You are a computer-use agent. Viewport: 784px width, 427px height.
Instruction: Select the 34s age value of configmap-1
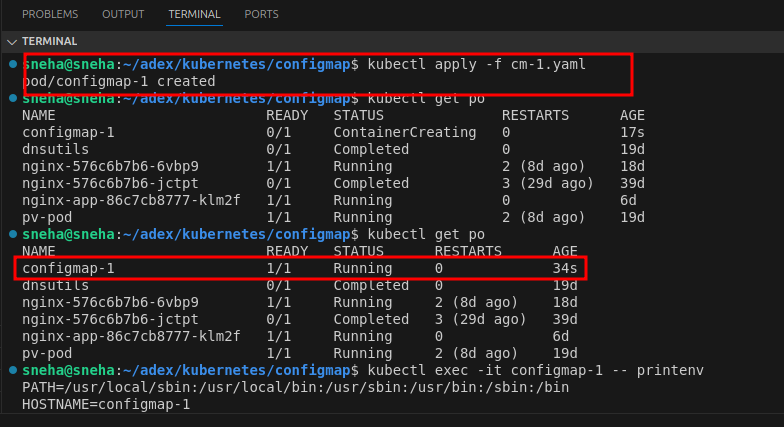click(x=565, y=268)
